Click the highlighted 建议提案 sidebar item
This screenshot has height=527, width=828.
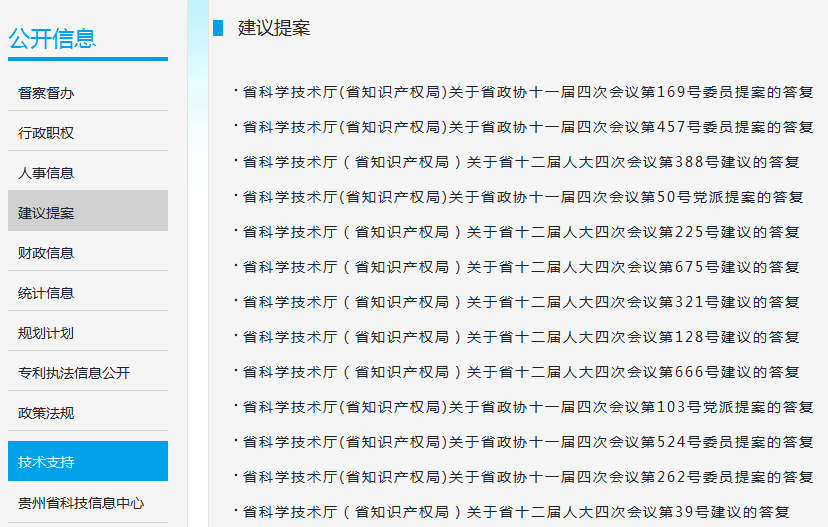[47, 213]
